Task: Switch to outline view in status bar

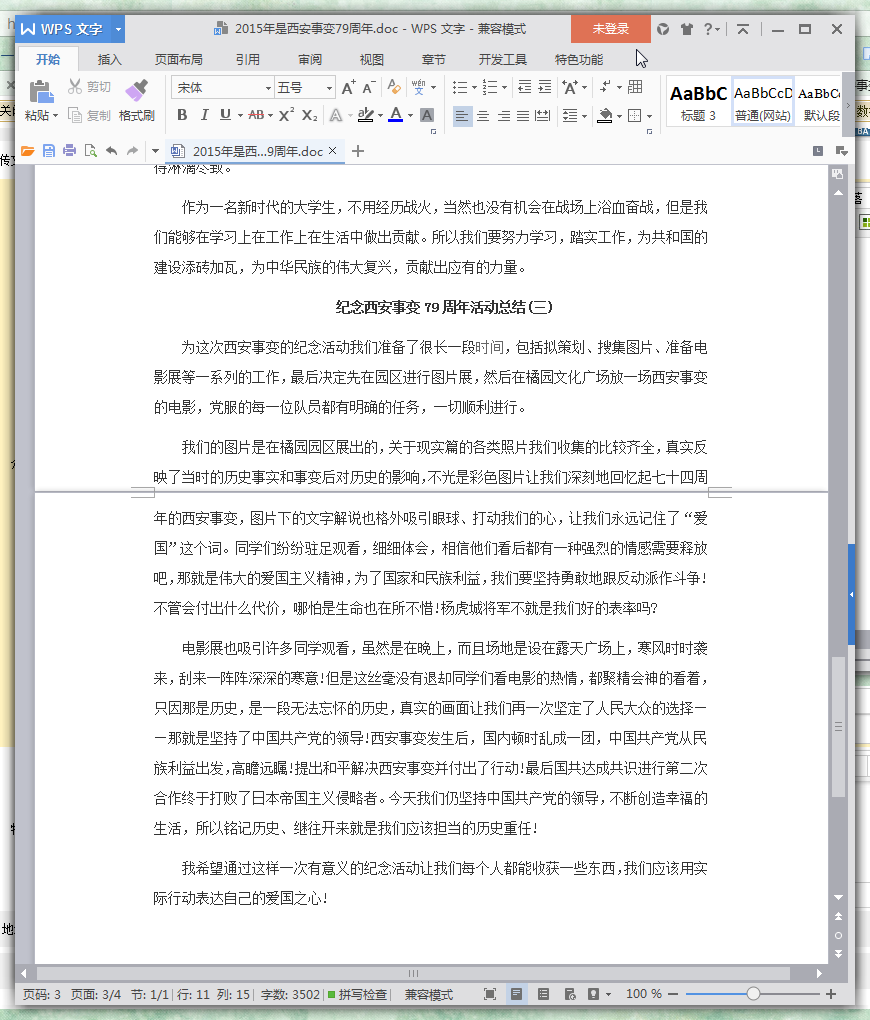Action: [x=543, y=994]
